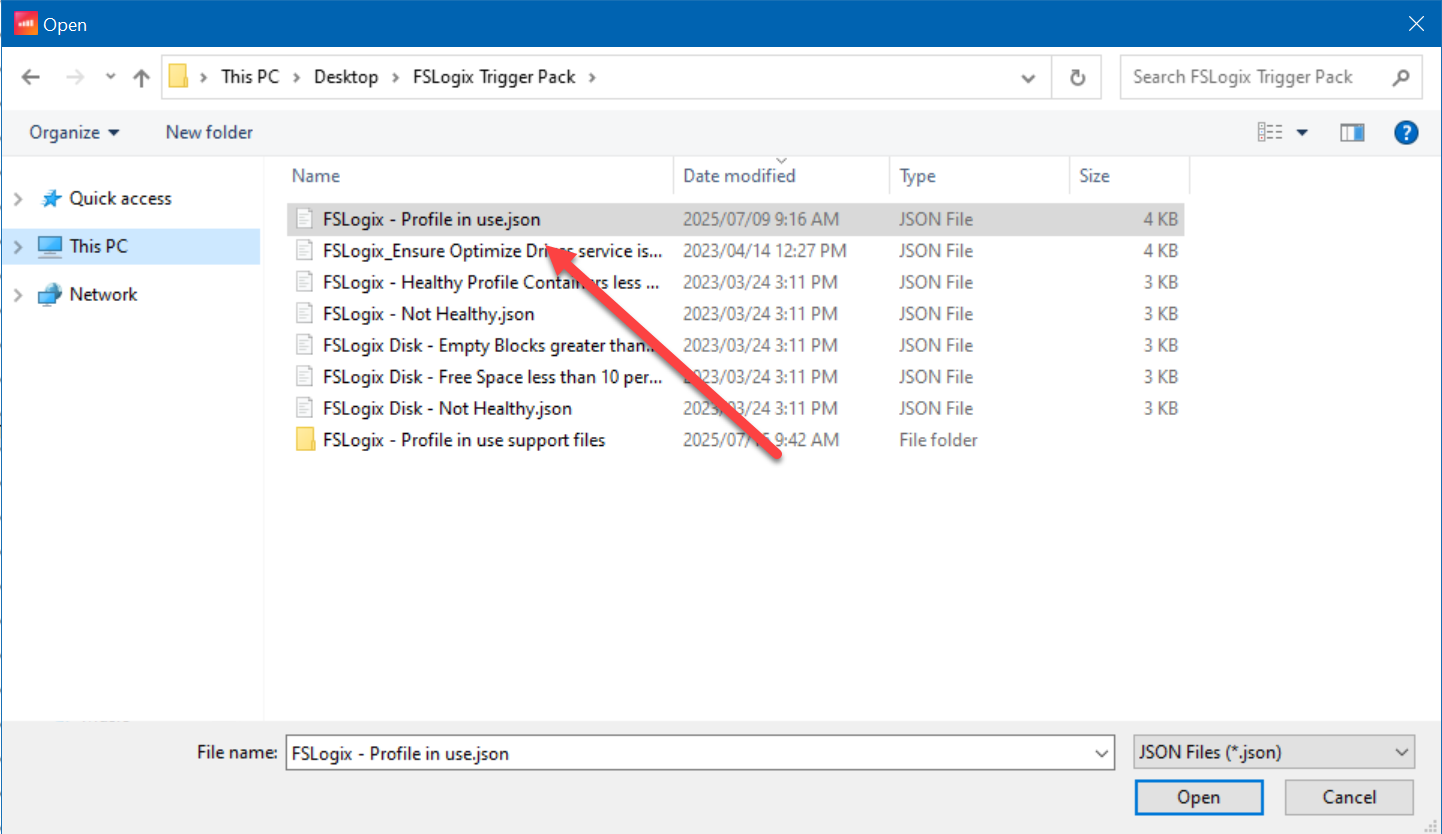Viewport: 1442px width, 834px height.
Task: Sort by the Date modified column
Action: pyautogui.click(x=739, y=176)
